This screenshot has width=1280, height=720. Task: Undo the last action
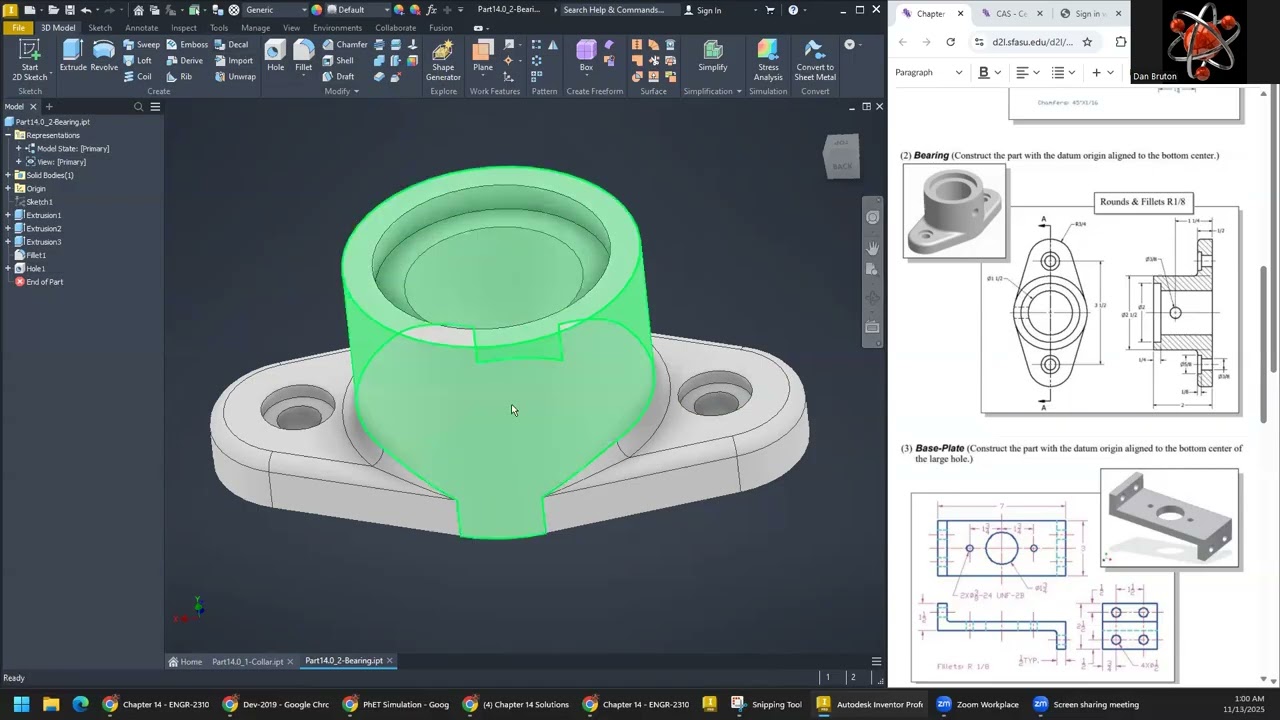(86, 10)
